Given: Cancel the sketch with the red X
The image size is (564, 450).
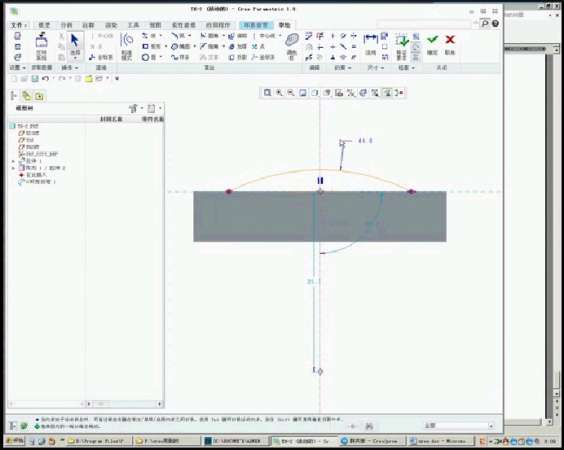Looking at the screenshot, I should [450, 44].
